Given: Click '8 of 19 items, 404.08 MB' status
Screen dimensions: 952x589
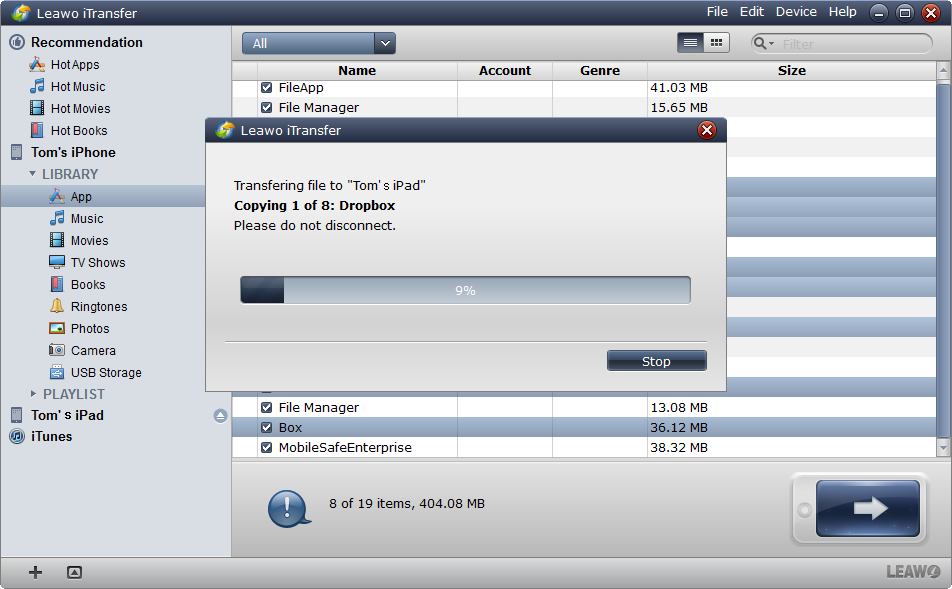Looking at the screenshot, I should pos(407,503).
